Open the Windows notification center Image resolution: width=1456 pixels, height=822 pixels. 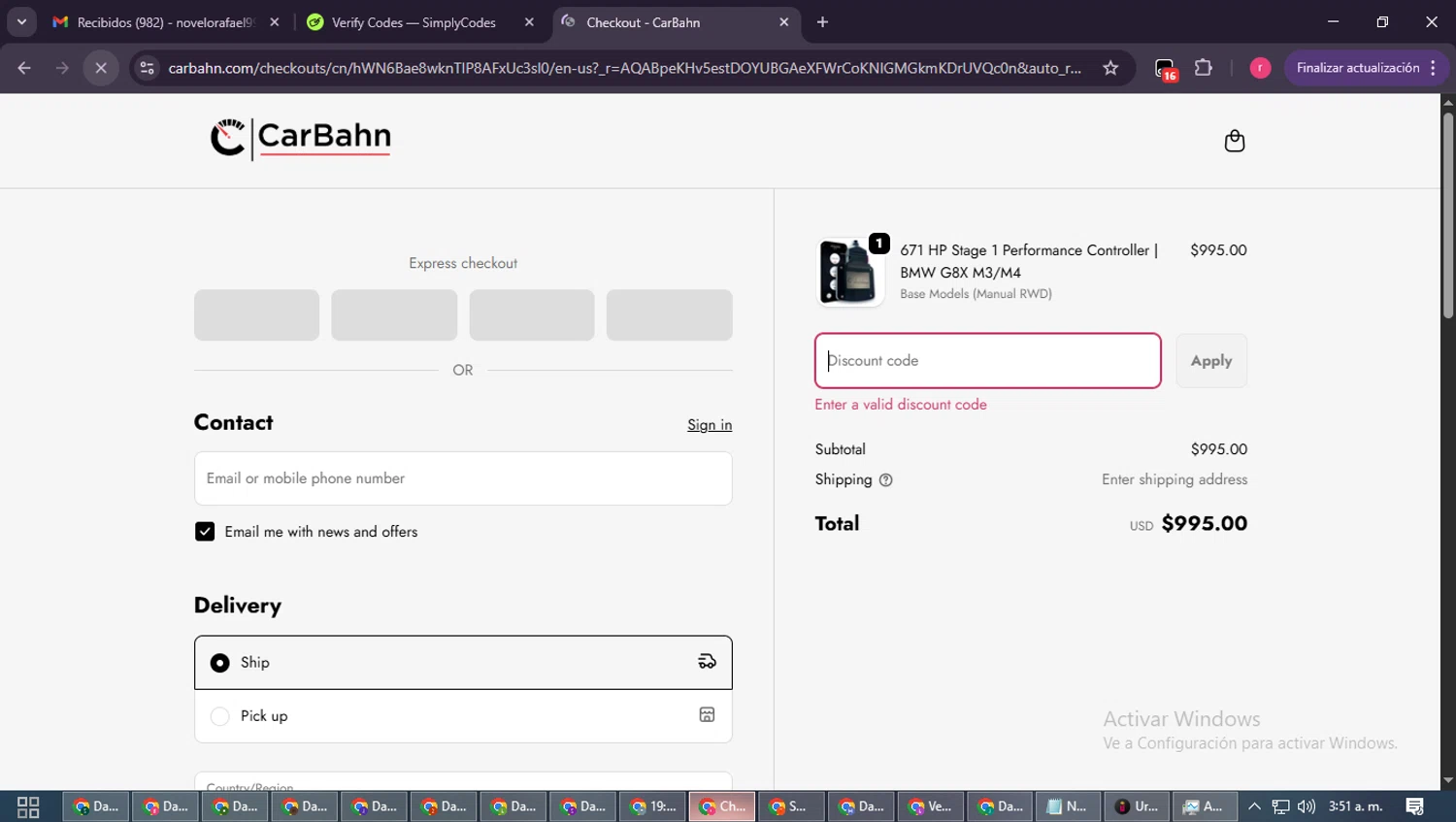click(x=1415, y=806)
